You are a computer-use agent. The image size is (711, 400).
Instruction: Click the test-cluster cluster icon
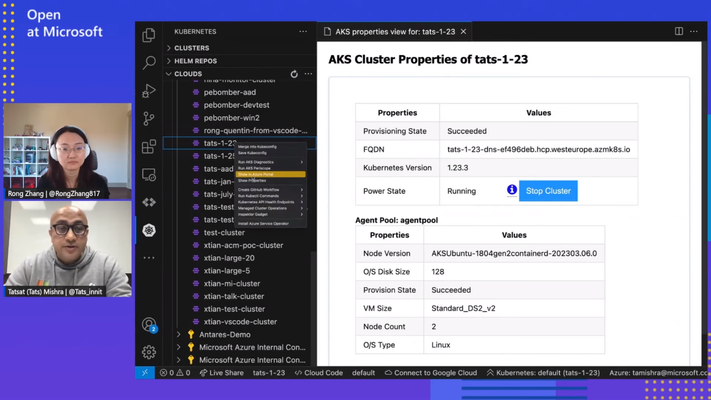(x=196, y=232)
